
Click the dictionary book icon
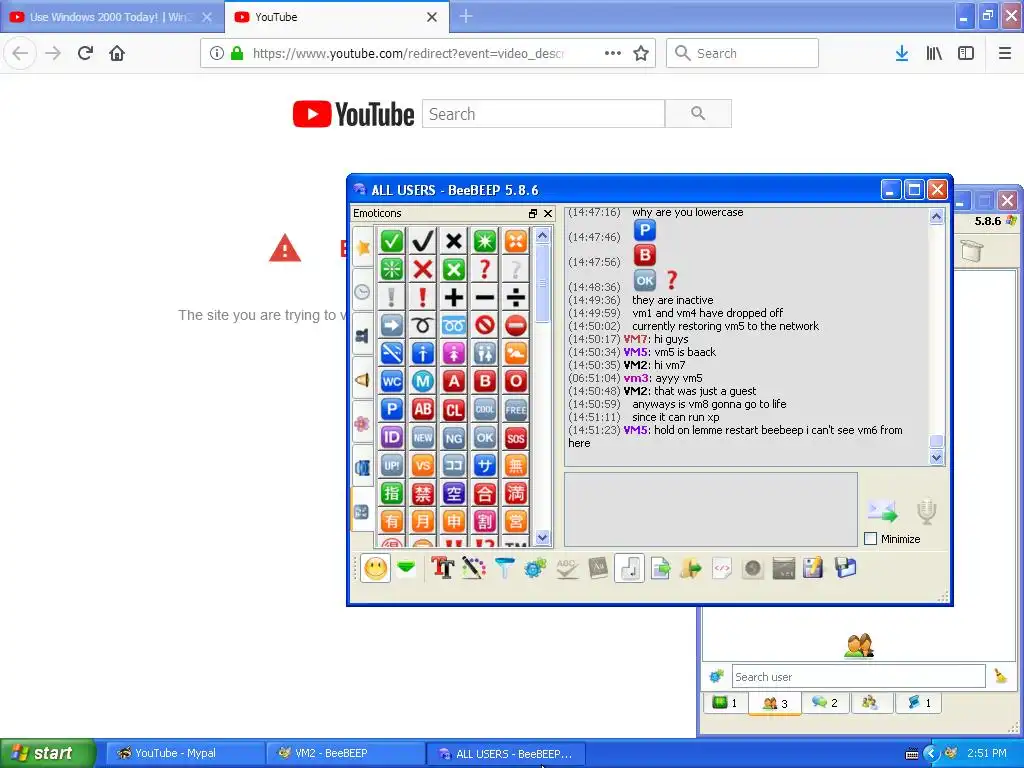(x=598, y=568)
